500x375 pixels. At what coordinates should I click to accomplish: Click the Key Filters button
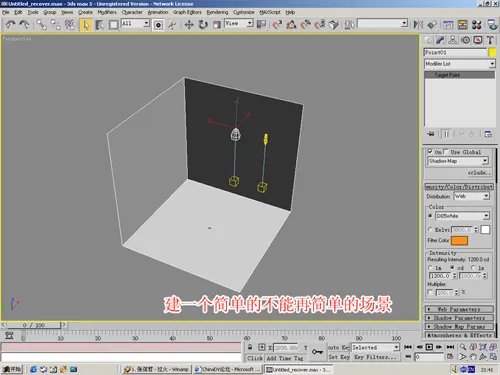click(x=375, y=357)
